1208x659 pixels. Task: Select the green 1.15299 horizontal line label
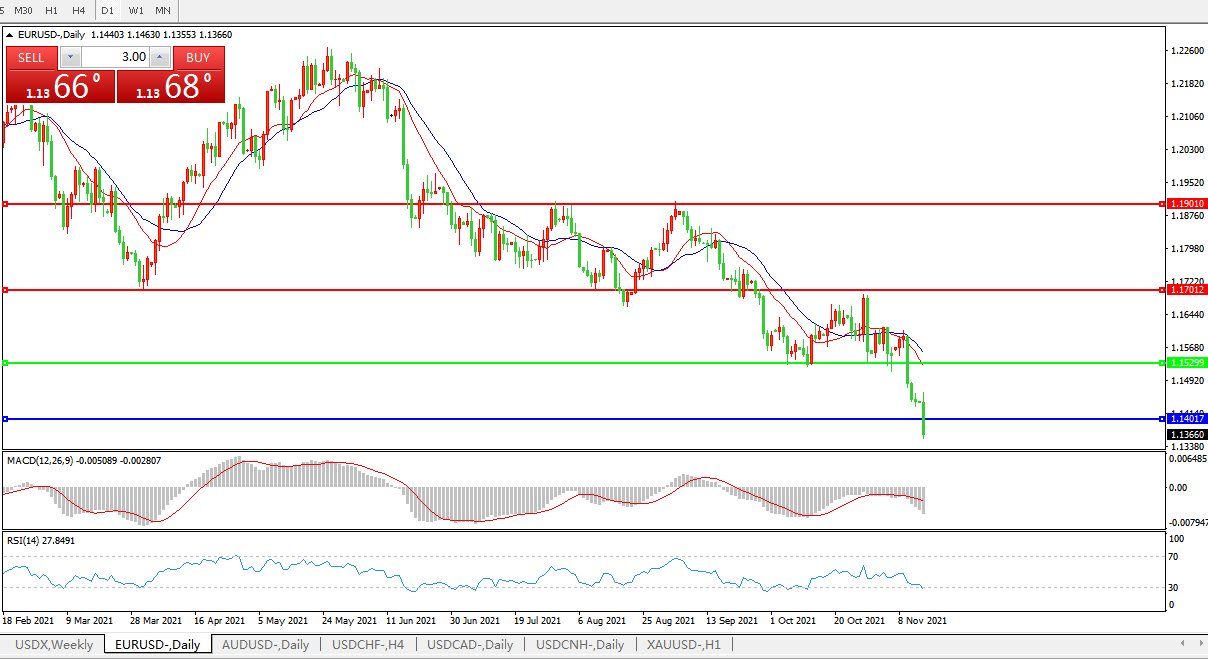coord(1187,362)
